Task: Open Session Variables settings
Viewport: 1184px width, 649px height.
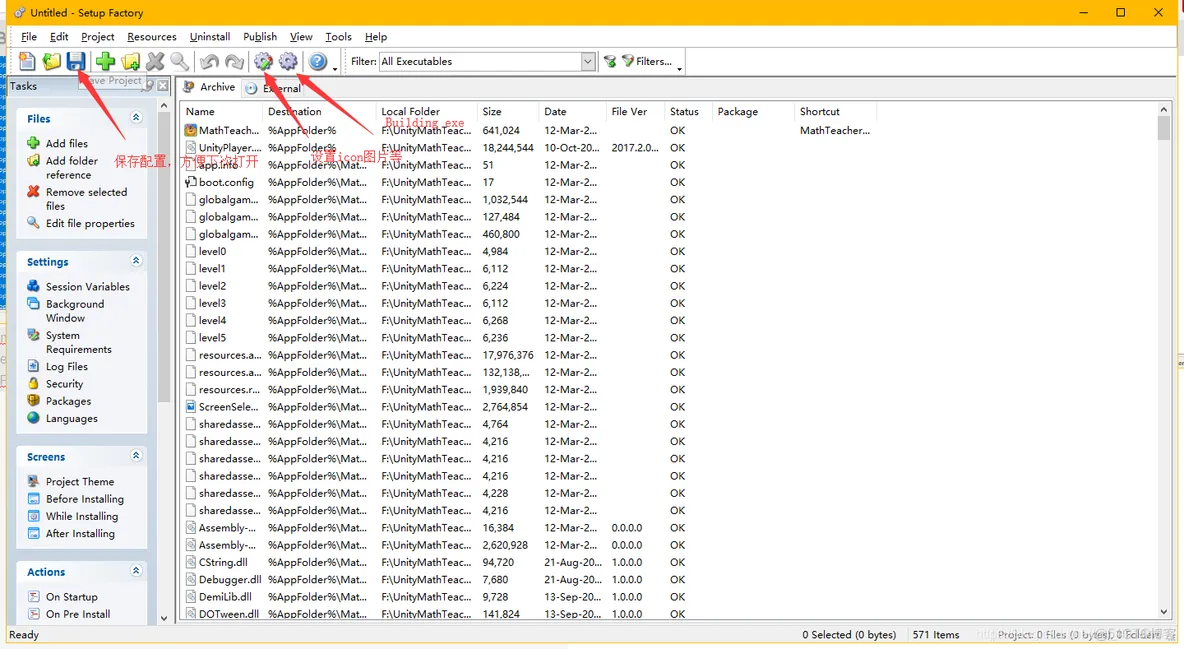Action: pos(79,286)
